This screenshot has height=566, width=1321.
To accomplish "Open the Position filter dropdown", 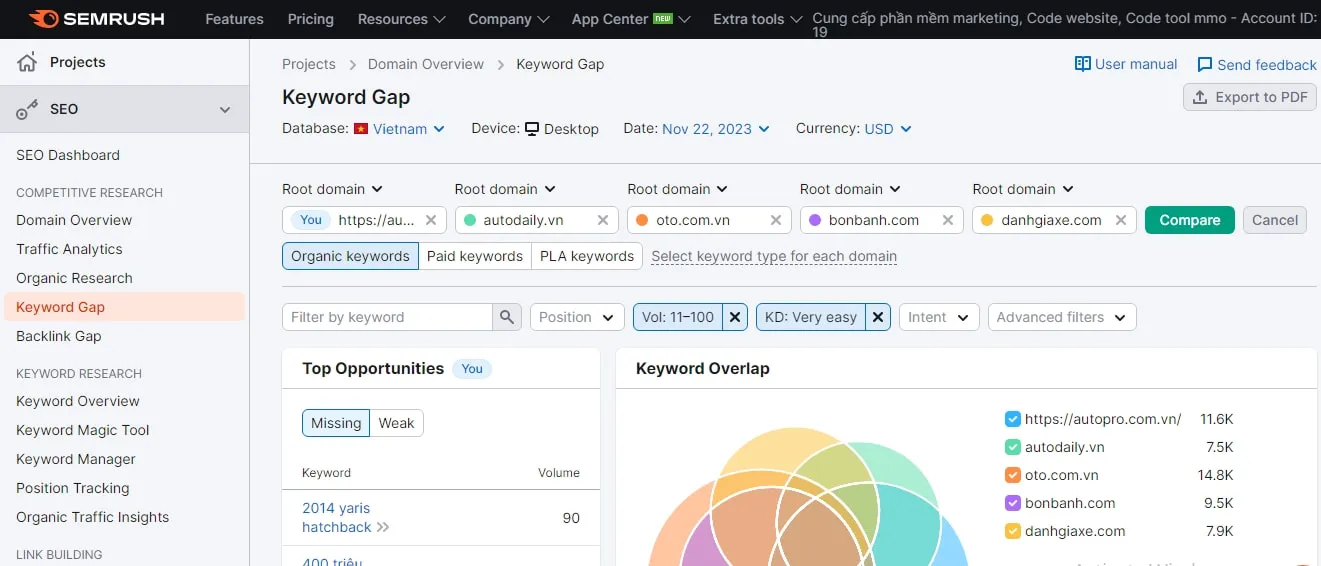I will tap(577, 317).
